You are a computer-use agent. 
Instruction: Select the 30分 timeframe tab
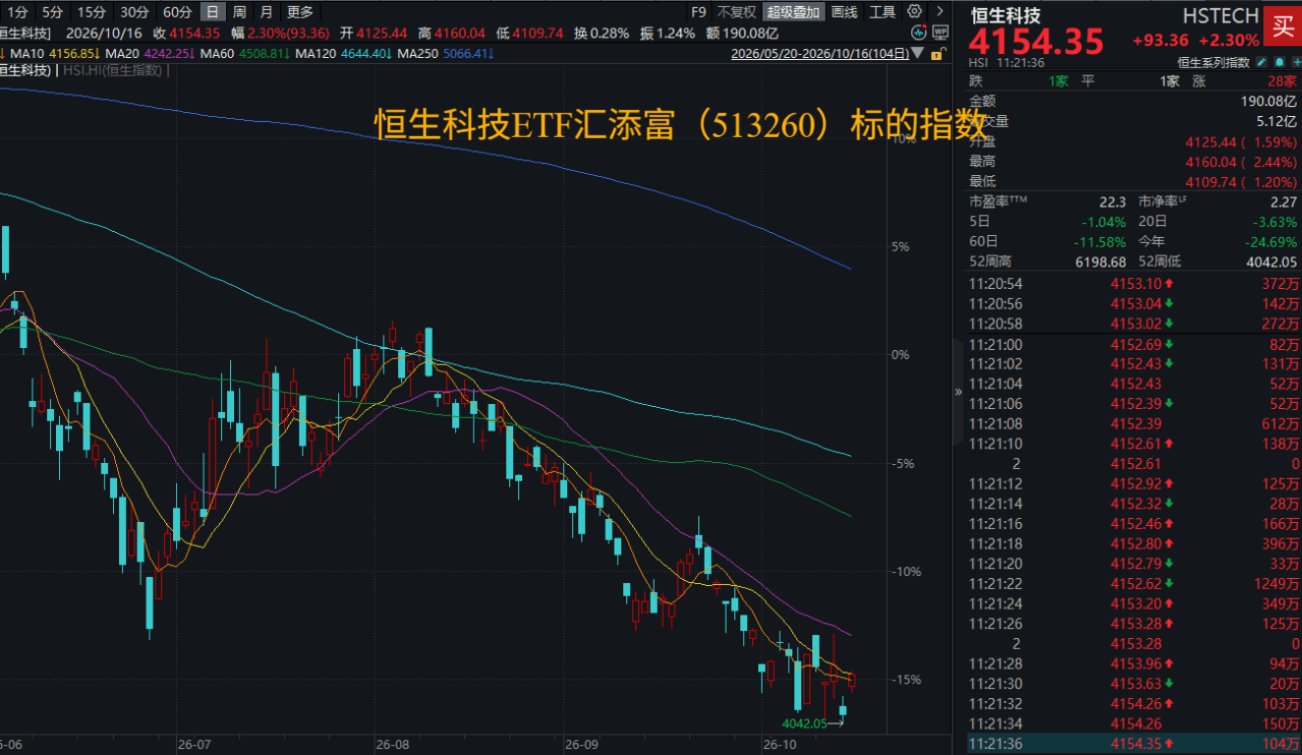coord(134,12)
